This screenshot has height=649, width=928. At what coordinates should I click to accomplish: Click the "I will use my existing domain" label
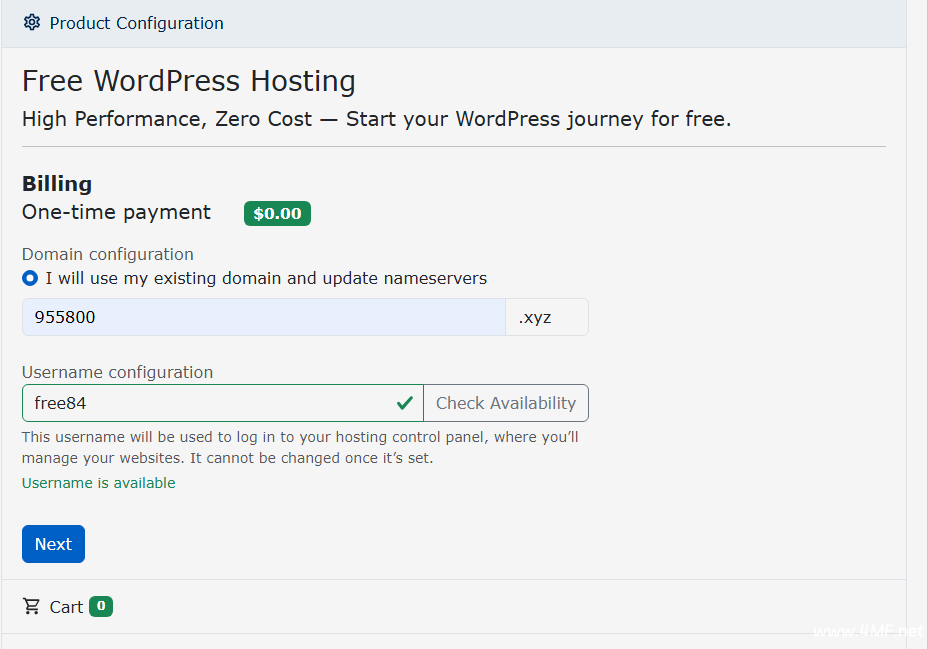click(266, 278)
